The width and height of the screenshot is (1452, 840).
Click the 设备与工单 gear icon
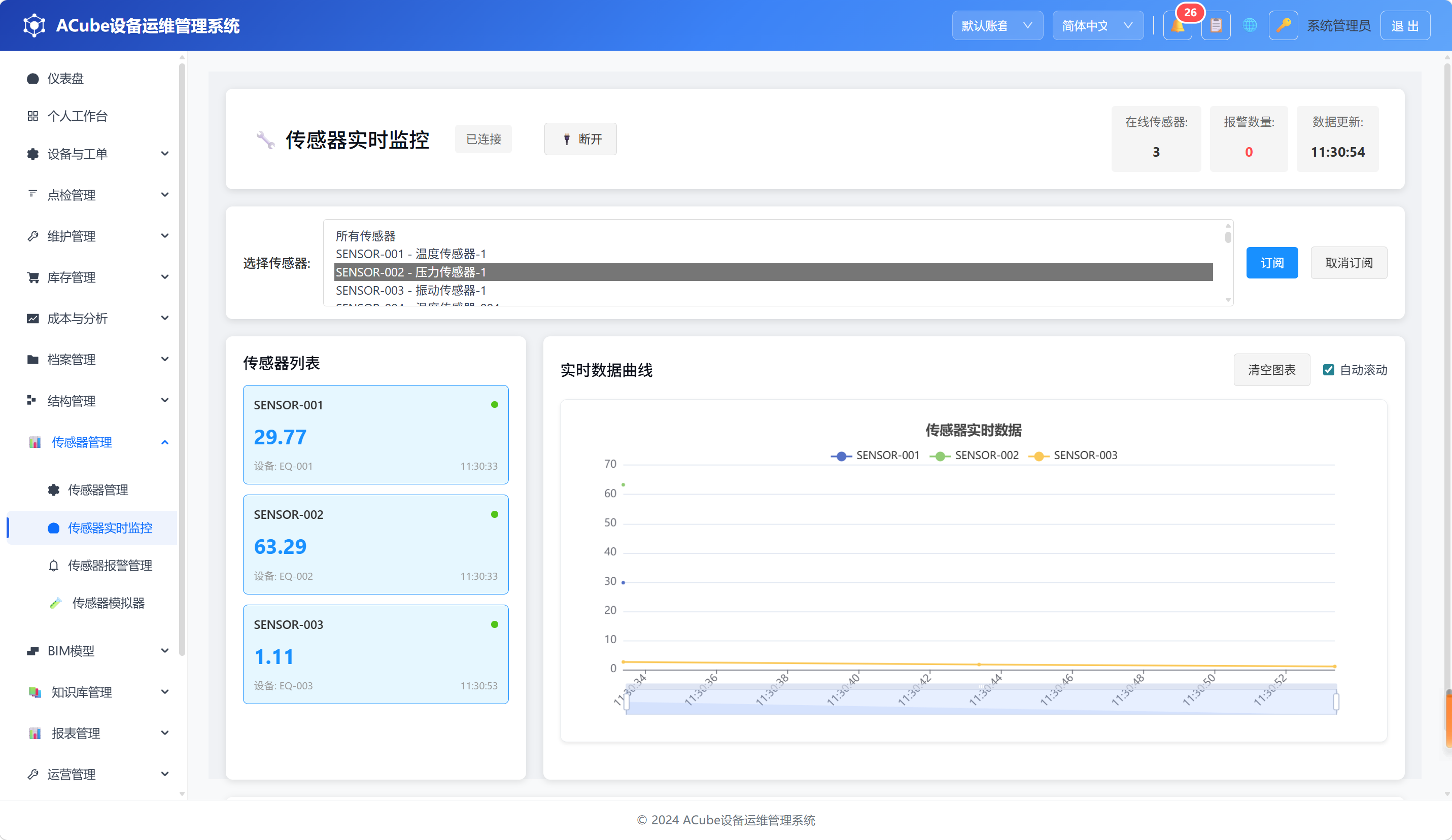(33, 154)
